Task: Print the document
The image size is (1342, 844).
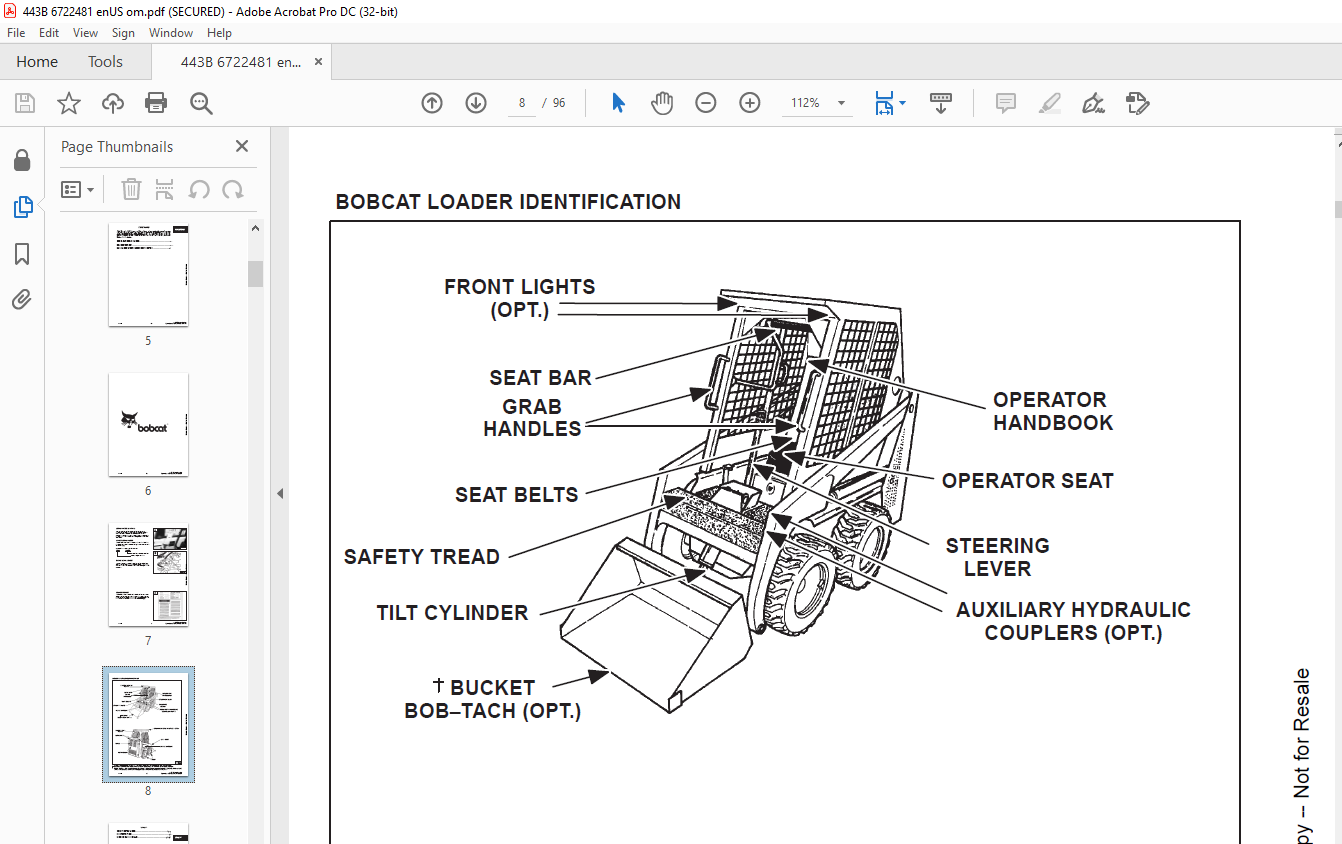Action: pyautogui.click(x=156, y=103)
